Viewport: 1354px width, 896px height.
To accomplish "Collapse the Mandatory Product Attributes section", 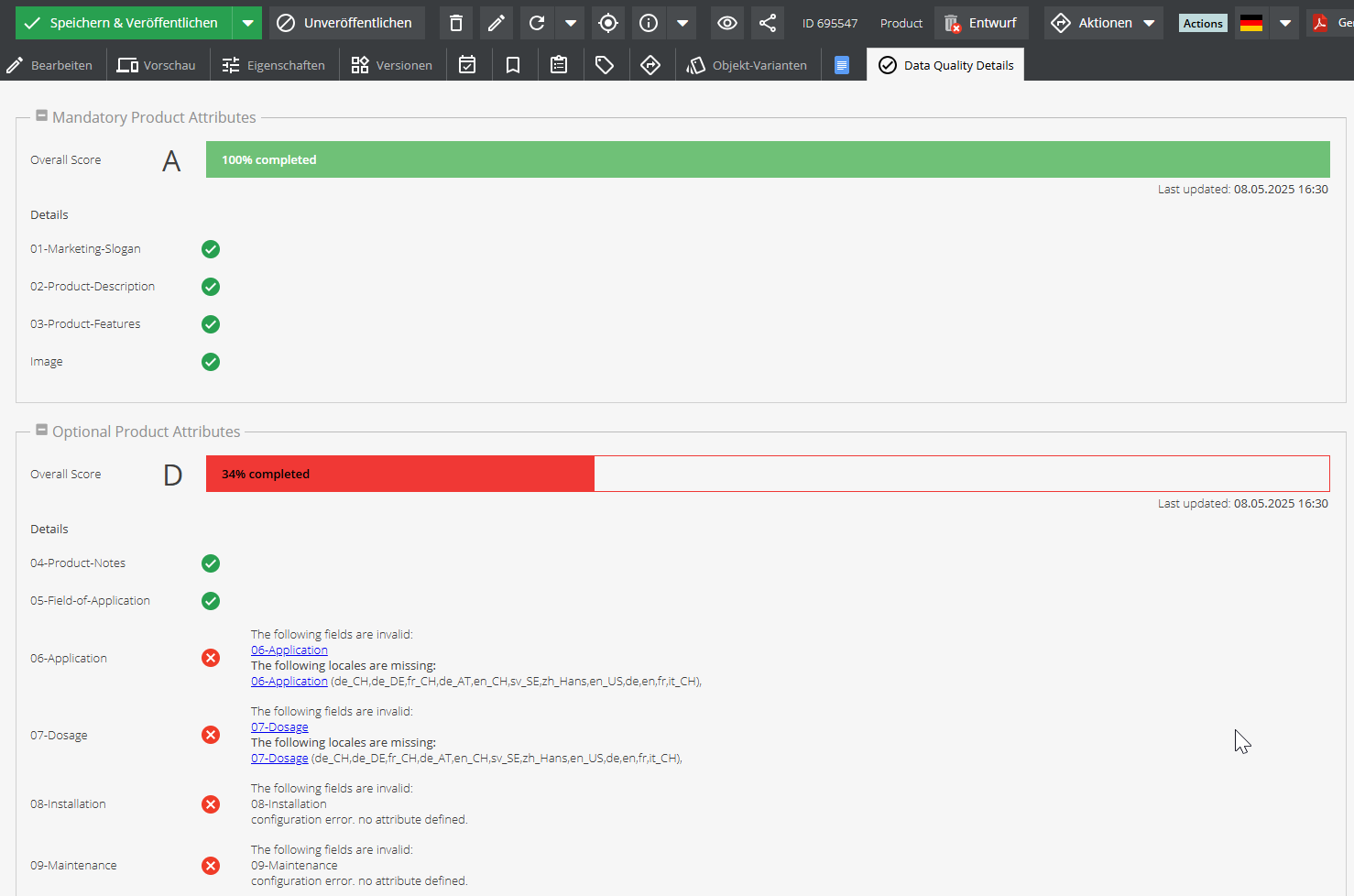I will [x=41, y=116].
